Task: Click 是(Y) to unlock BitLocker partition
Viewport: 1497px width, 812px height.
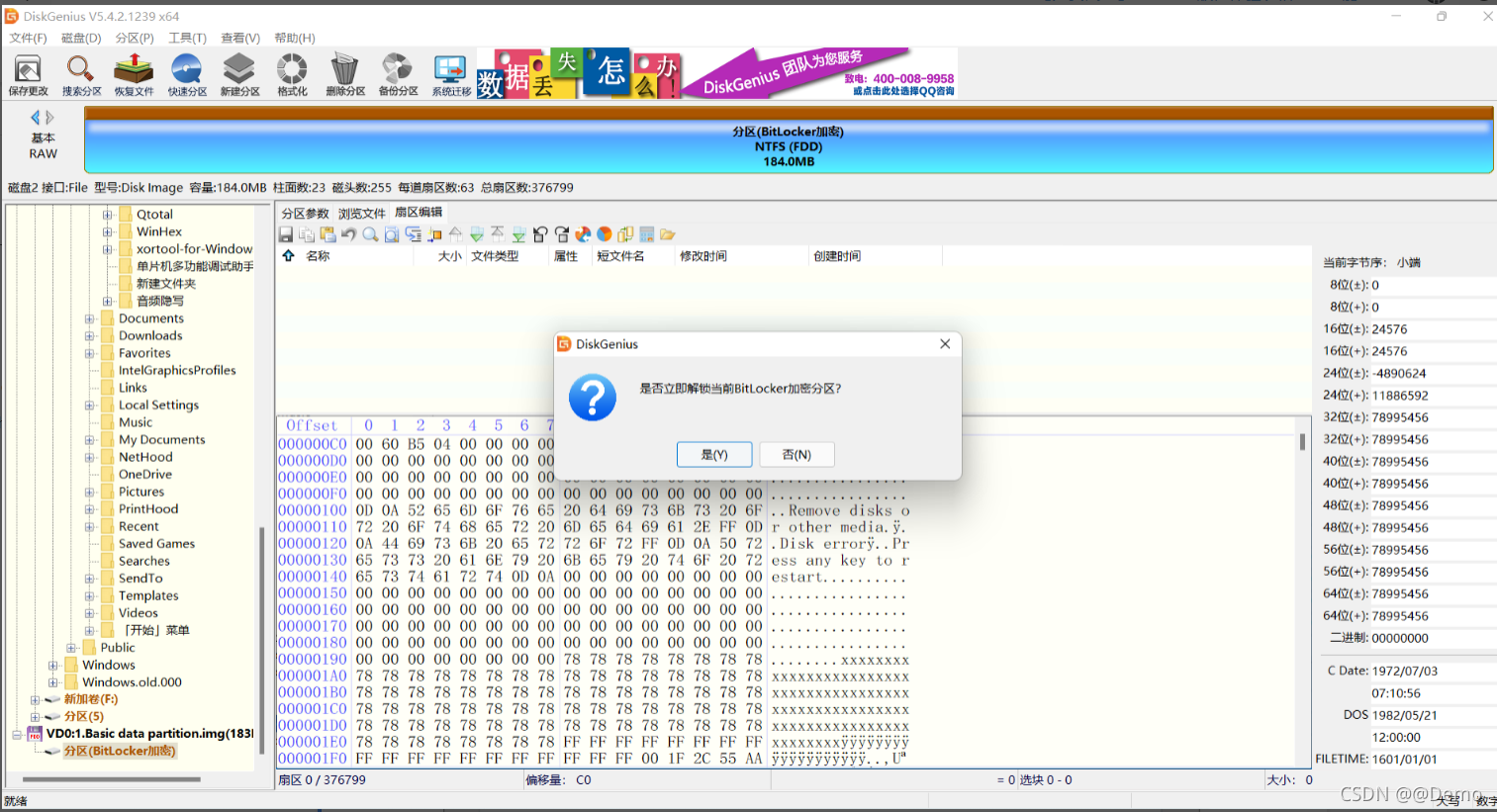Action: [714, 454]
